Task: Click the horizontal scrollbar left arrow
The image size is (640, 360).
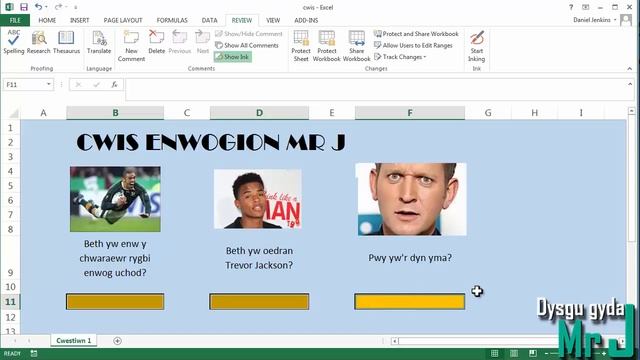Action: point(395,341)
